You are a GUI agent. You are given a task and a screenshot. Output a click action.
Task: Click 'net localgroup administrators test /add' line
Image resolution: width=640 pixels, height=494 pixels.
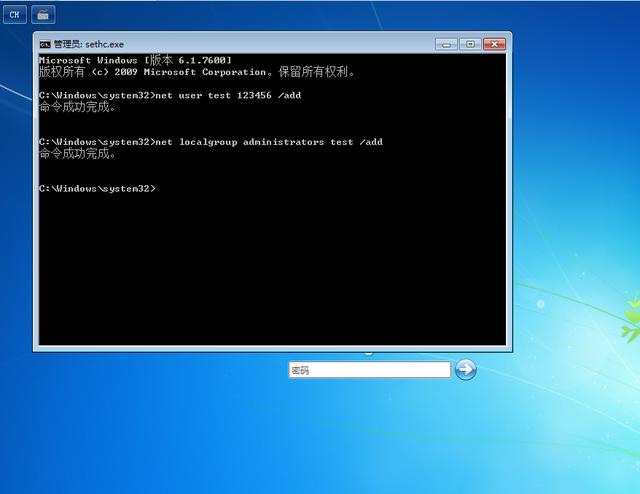269,142
